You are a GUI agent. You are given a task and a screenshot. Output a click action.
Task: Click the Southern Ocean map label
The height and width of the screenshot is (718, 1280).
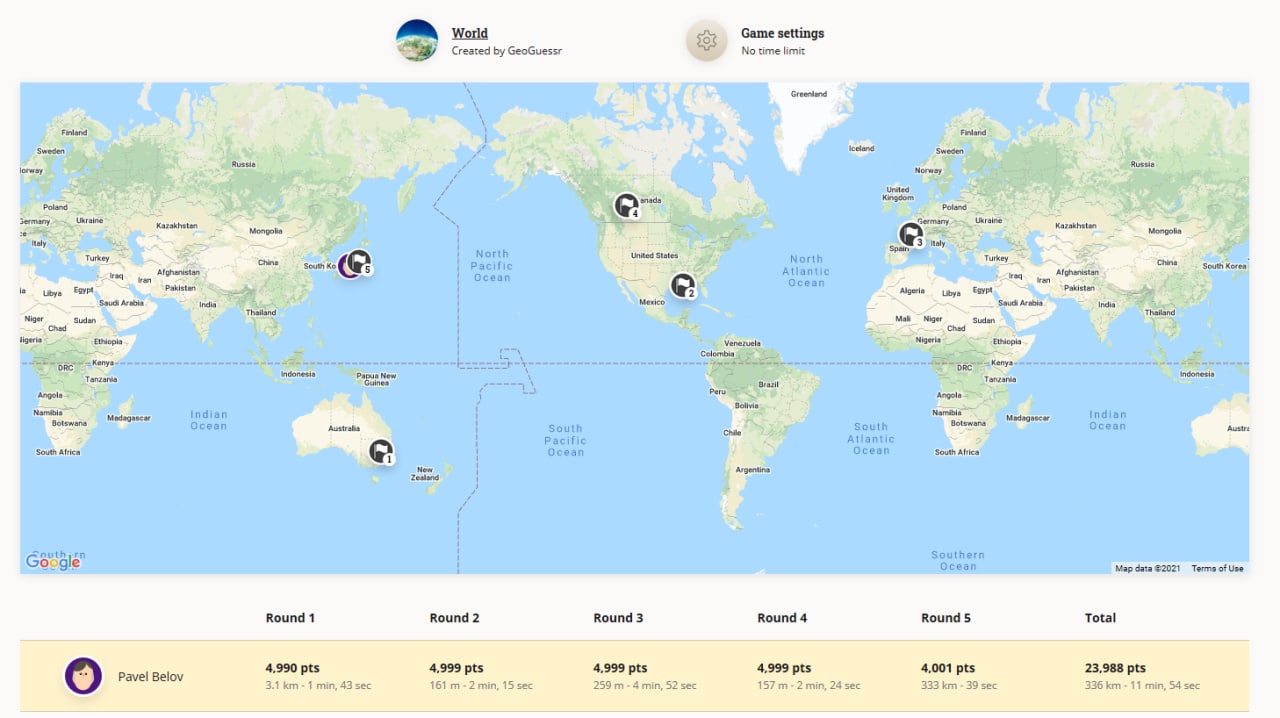[958, 561]
